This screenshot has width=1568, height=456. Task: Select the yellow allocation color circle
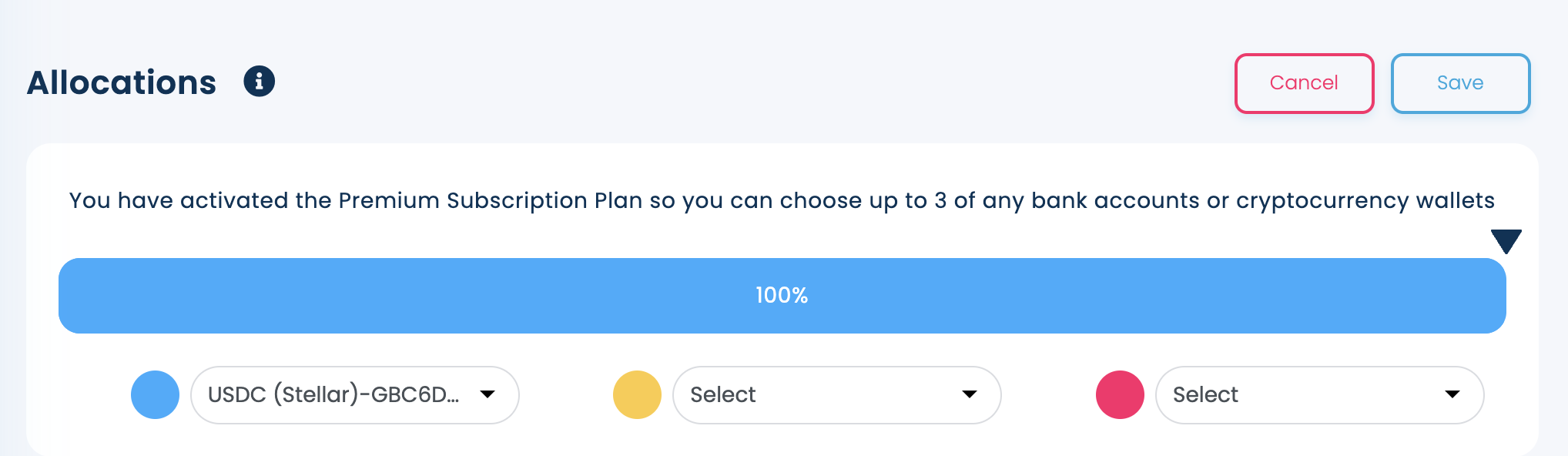(637, 394)
